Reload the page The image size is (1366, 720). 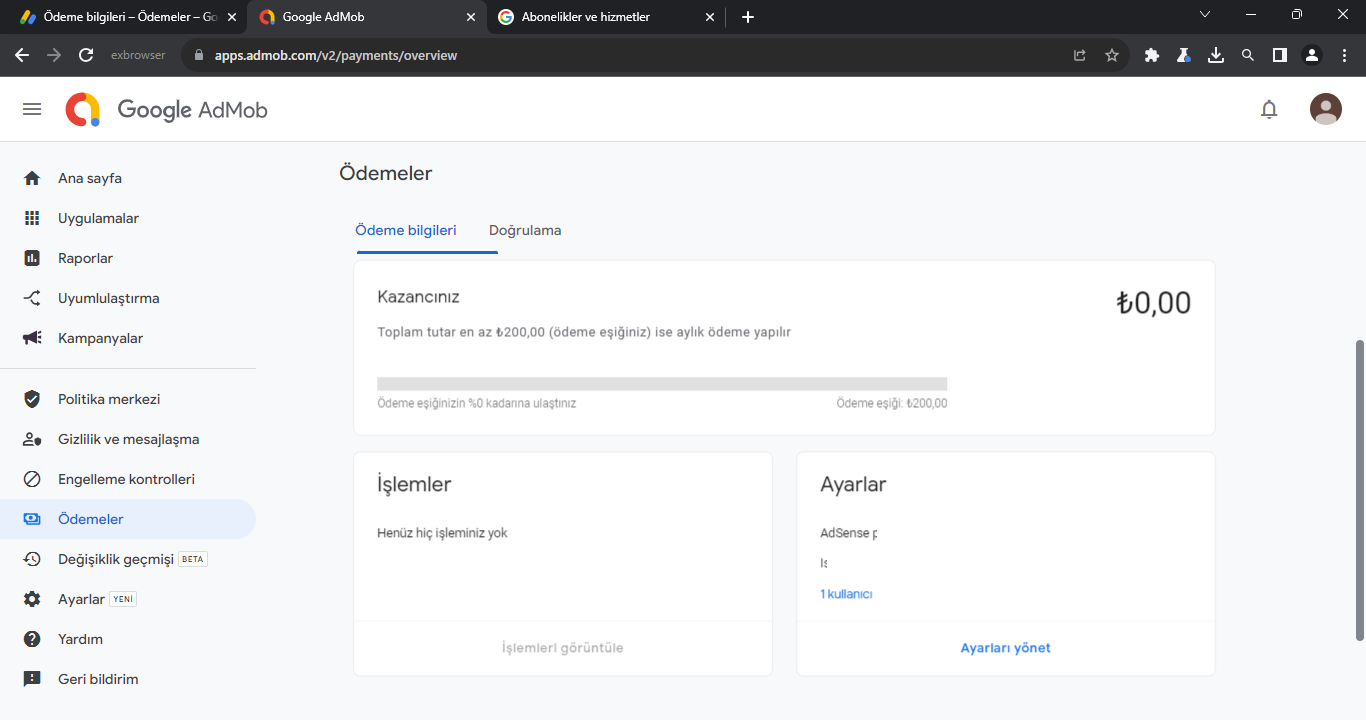point(86,55)
